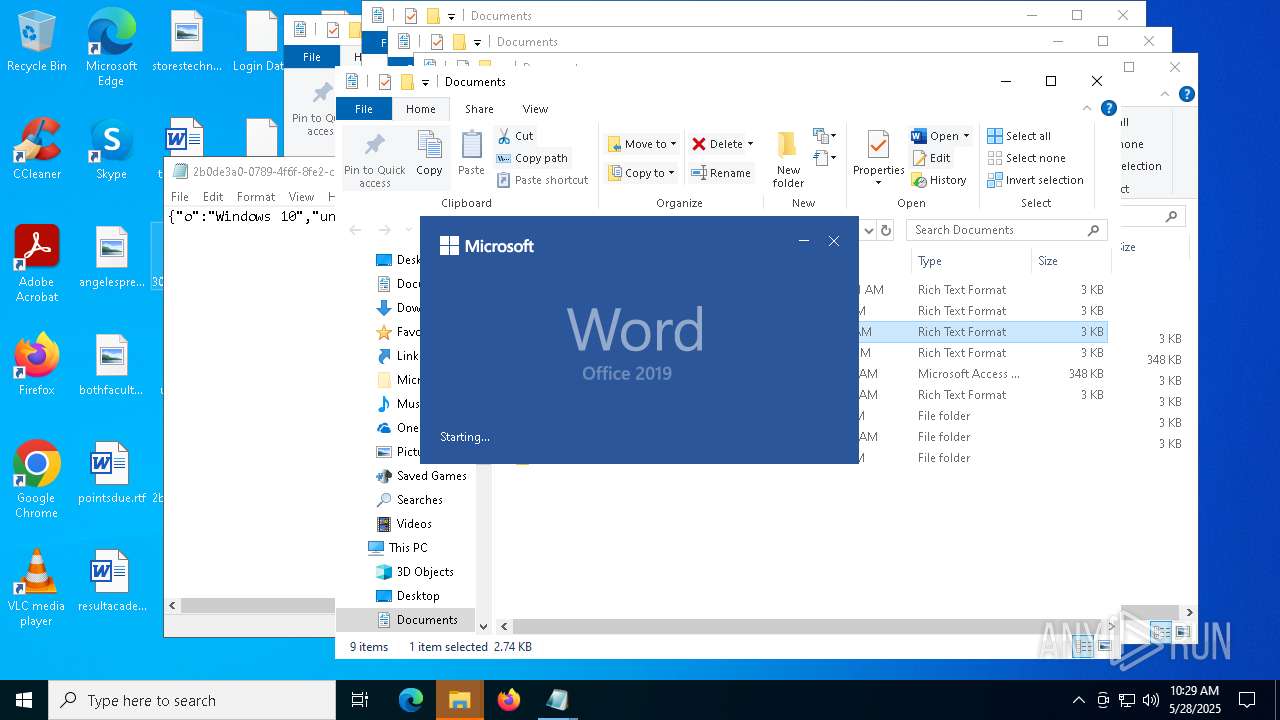Click the Quick Access Toolbar checkmark properties icon
The height and width of the screenshot is (720, 1280).
(385, 82)
